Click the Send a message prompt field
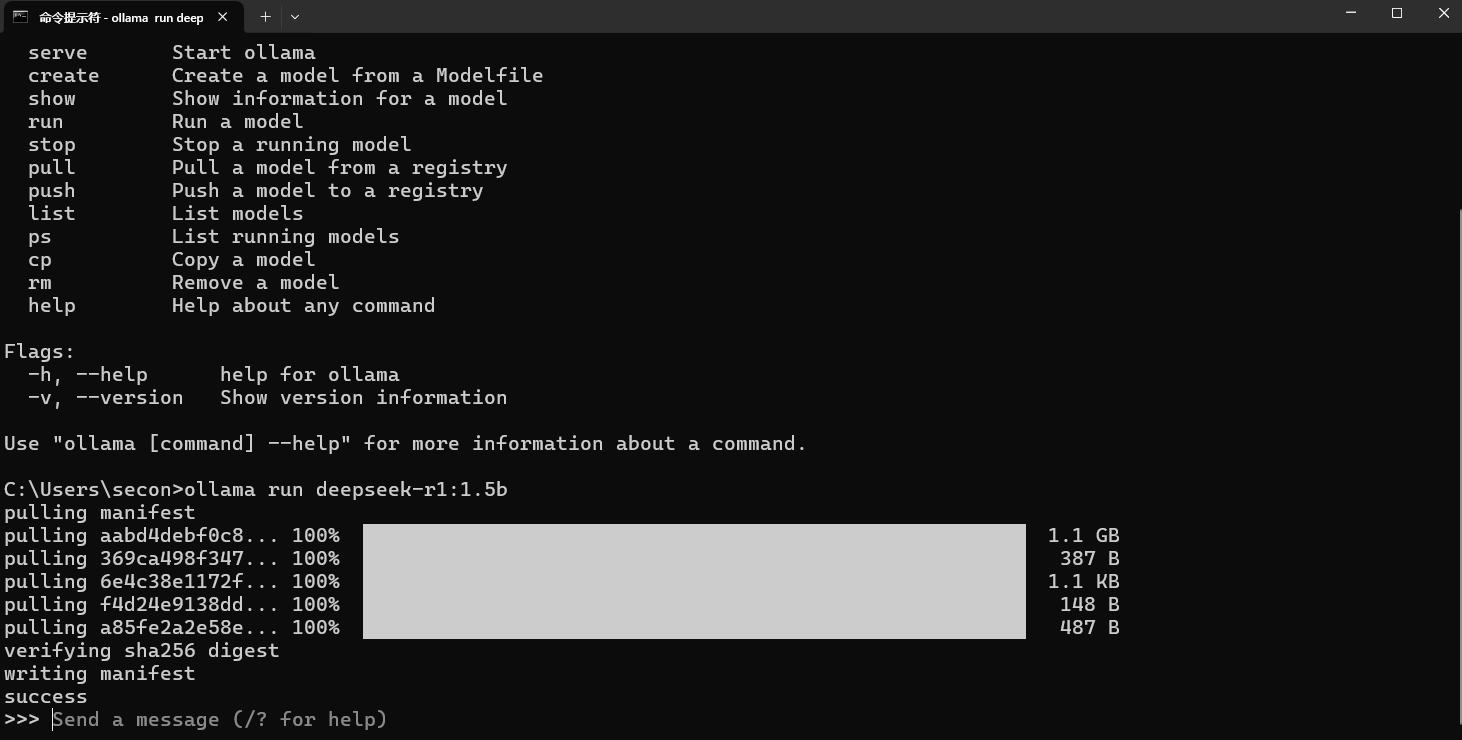The image size is (1462, 740). click(x=220, y=720)
